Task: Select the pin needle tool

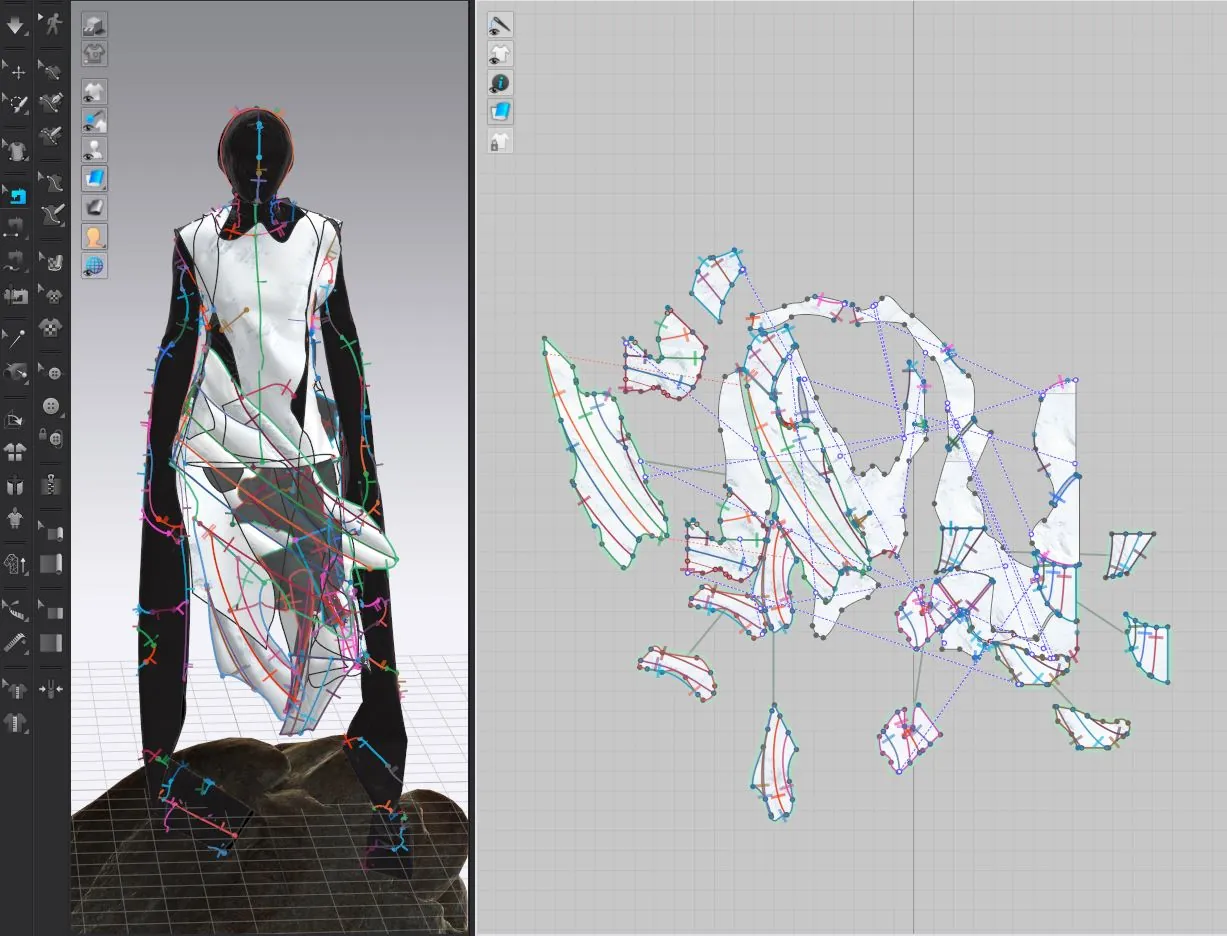Action: tap(17, 340)
